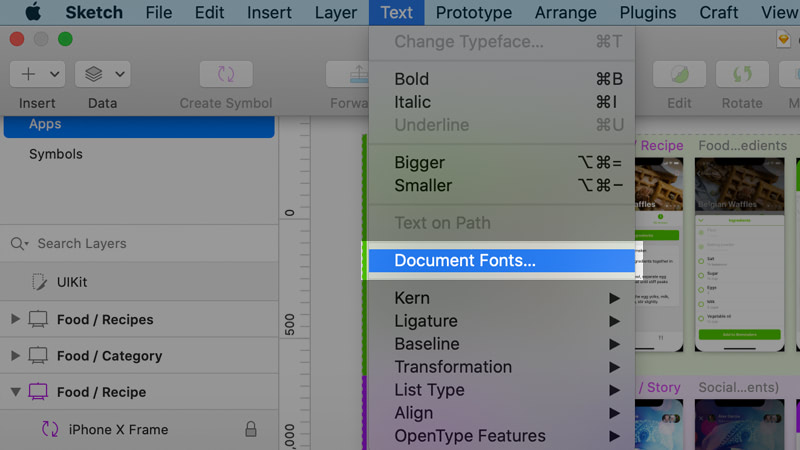Viewport: 800px width, 450px height.
Task: Select Bigger to increase text size
Action: tap(502, 162)
